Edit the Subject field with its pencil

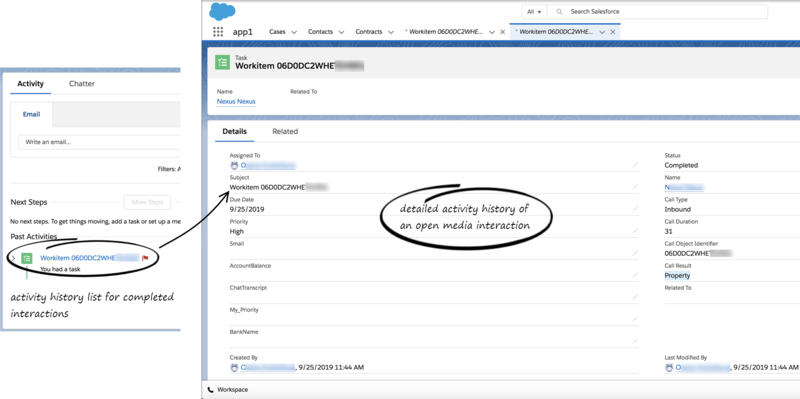[x=635, y=187]
